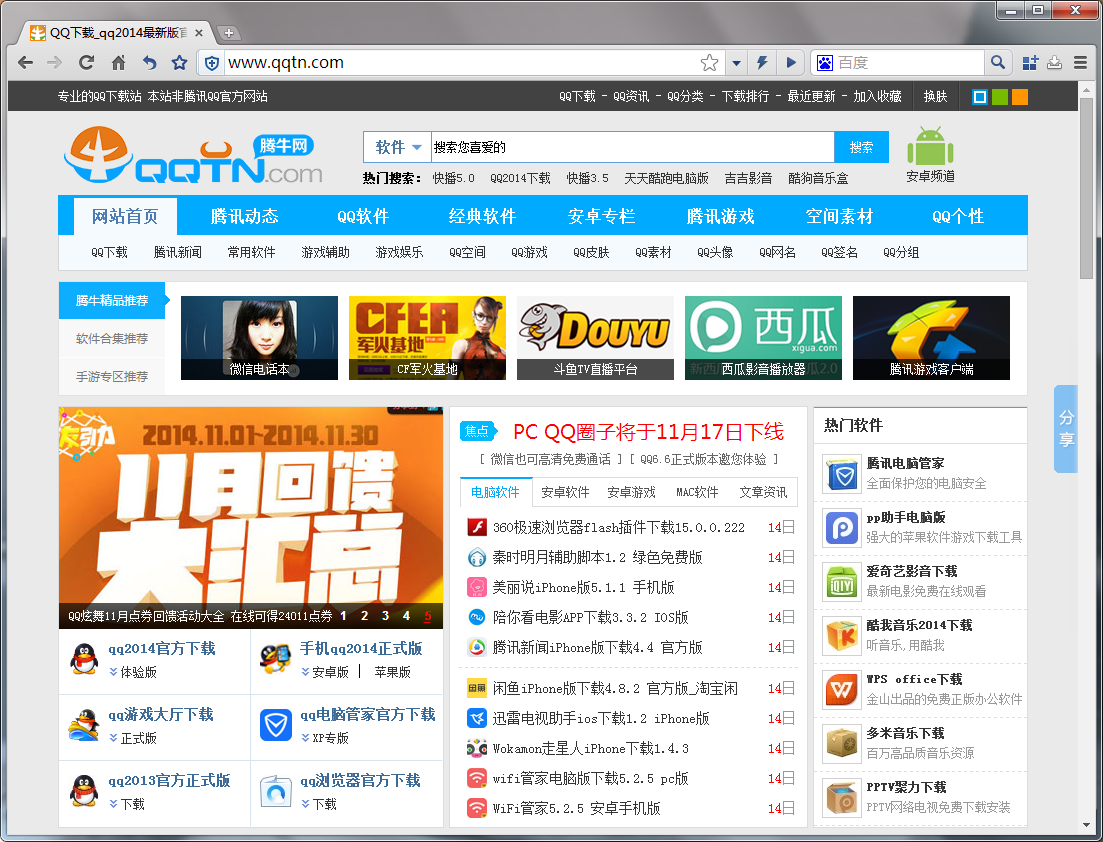Select the blue skin color swatch

point(979,96)
